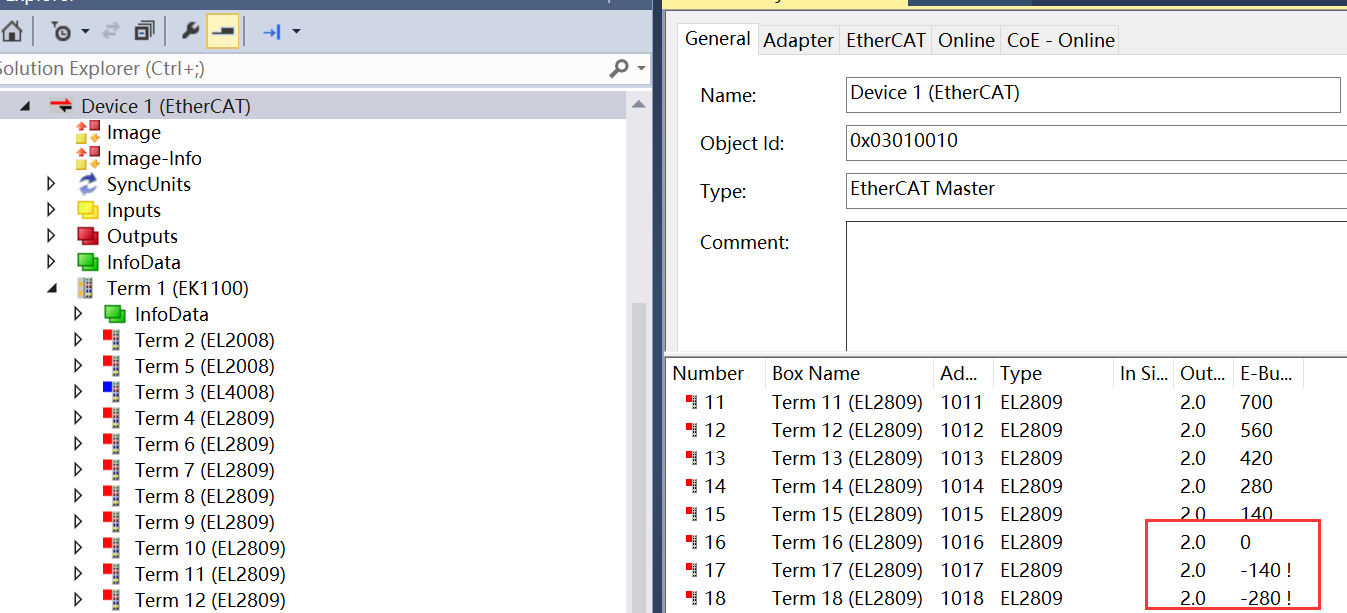Click the Out... column header
The width and height of the screenshot is (1347, 613).
click(1203, 373)
